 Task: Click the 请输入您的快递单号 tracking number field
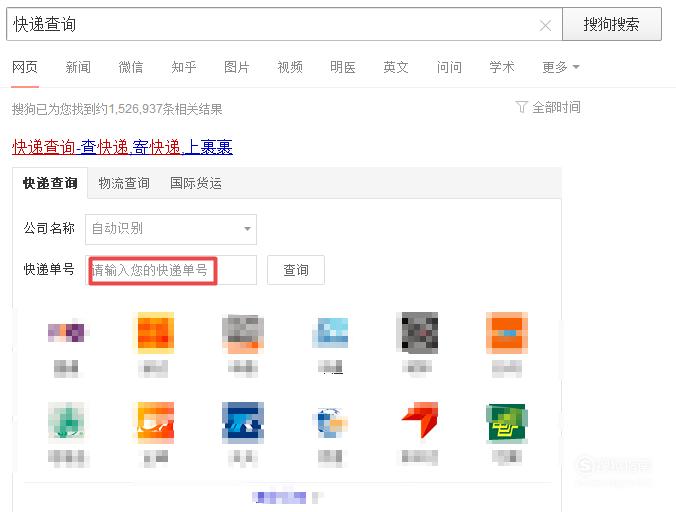[x=171, y=270]
